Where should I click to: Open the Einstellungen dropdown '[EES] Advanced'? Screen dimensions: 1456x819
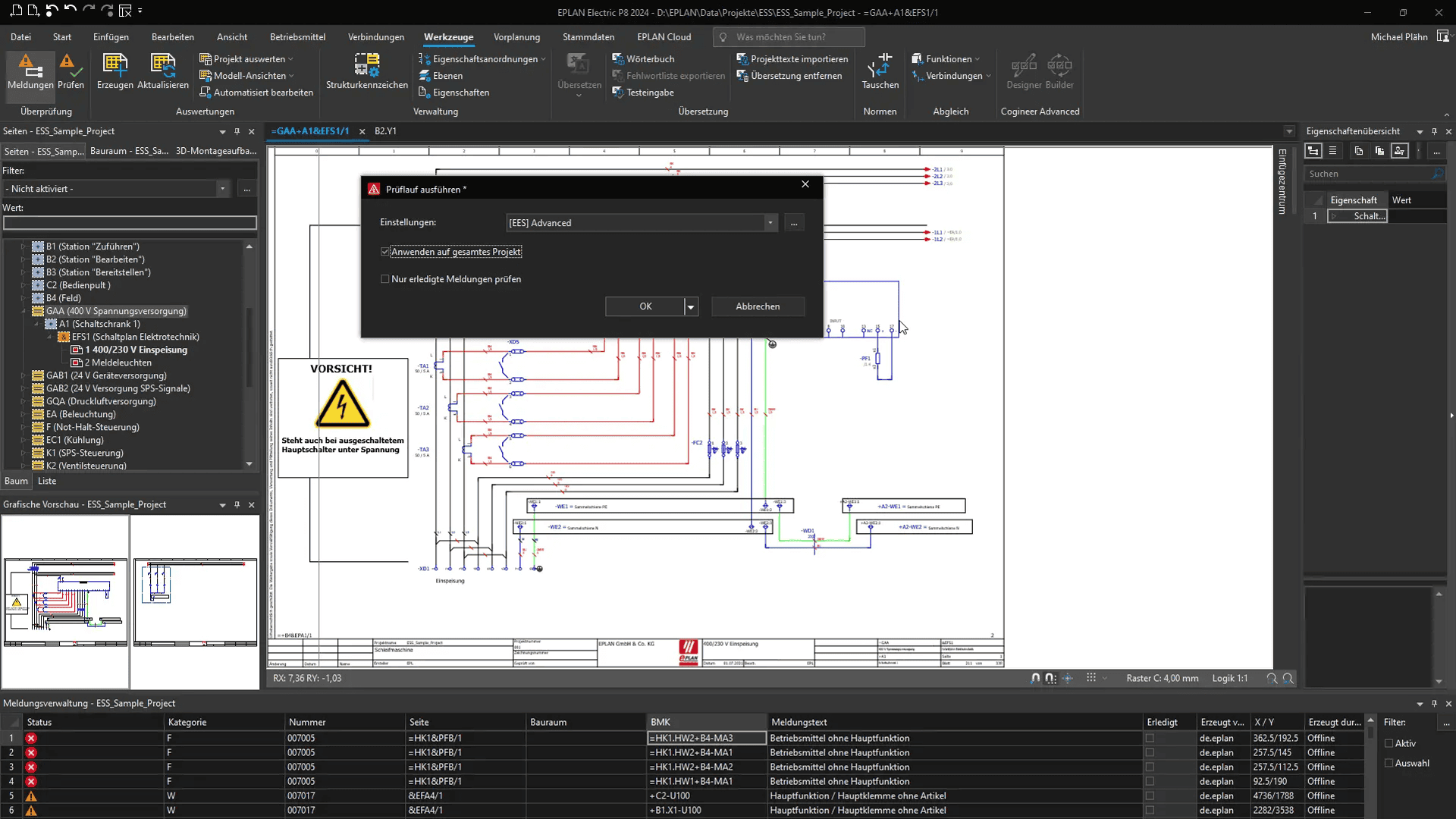pos(770,223)
